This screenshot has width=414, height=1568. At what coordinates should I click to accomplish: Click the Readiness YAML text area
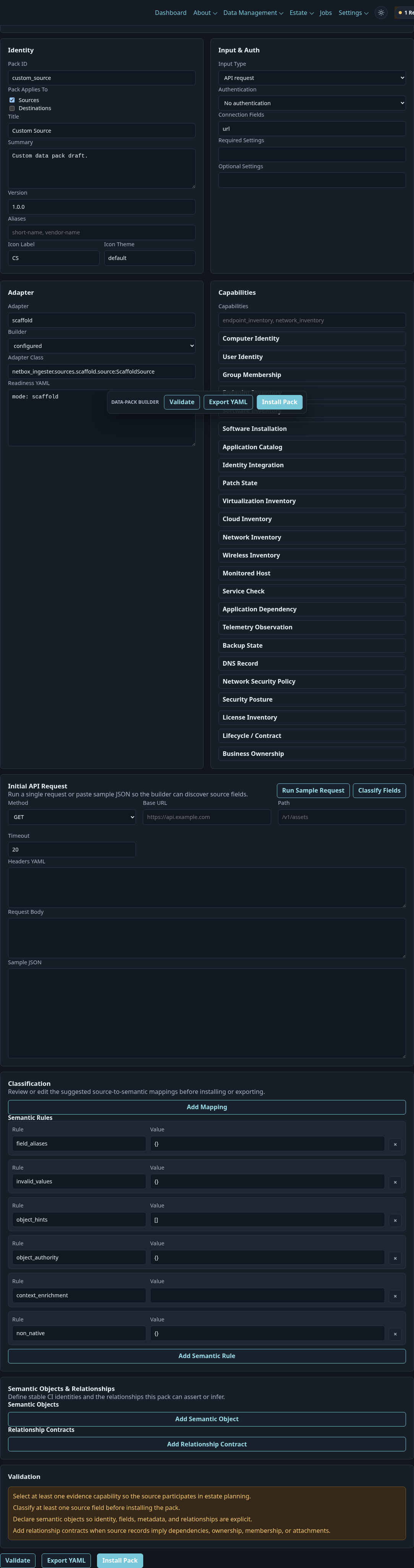(x=102, y=418)
